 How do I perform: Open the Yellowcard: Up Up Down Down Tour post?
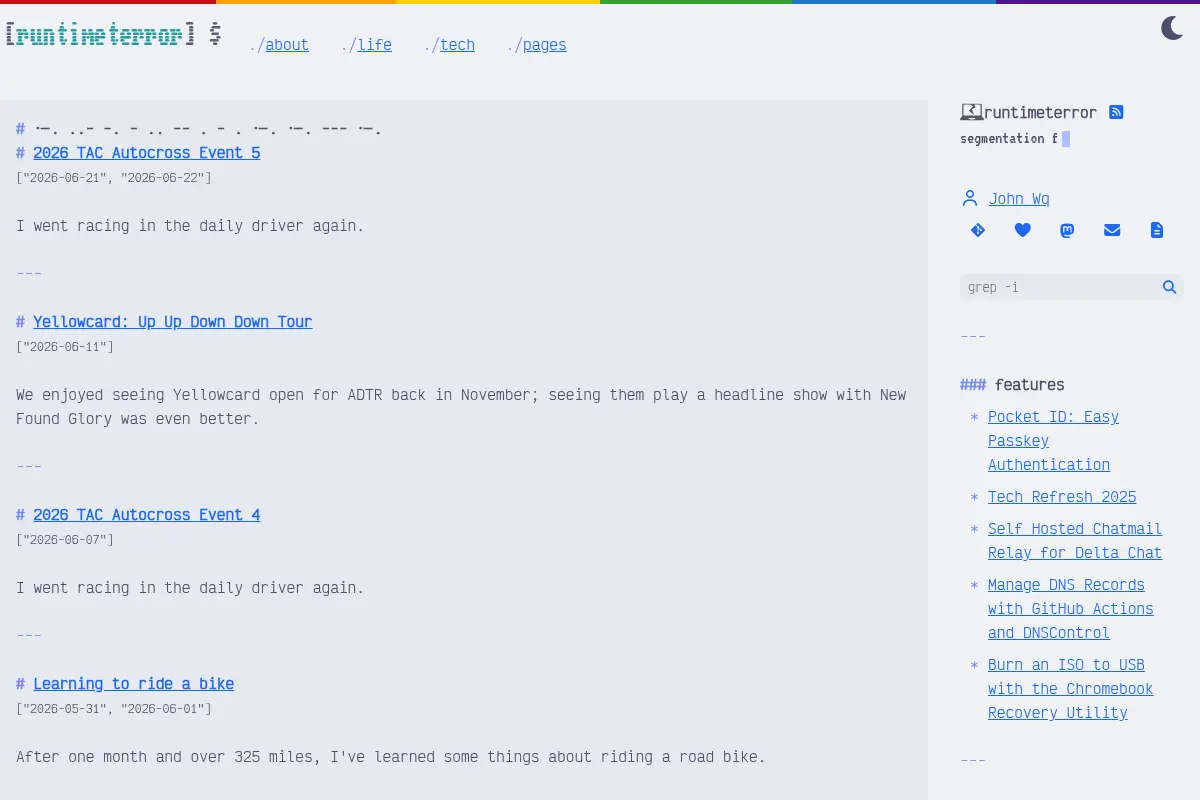coord(173,322)
